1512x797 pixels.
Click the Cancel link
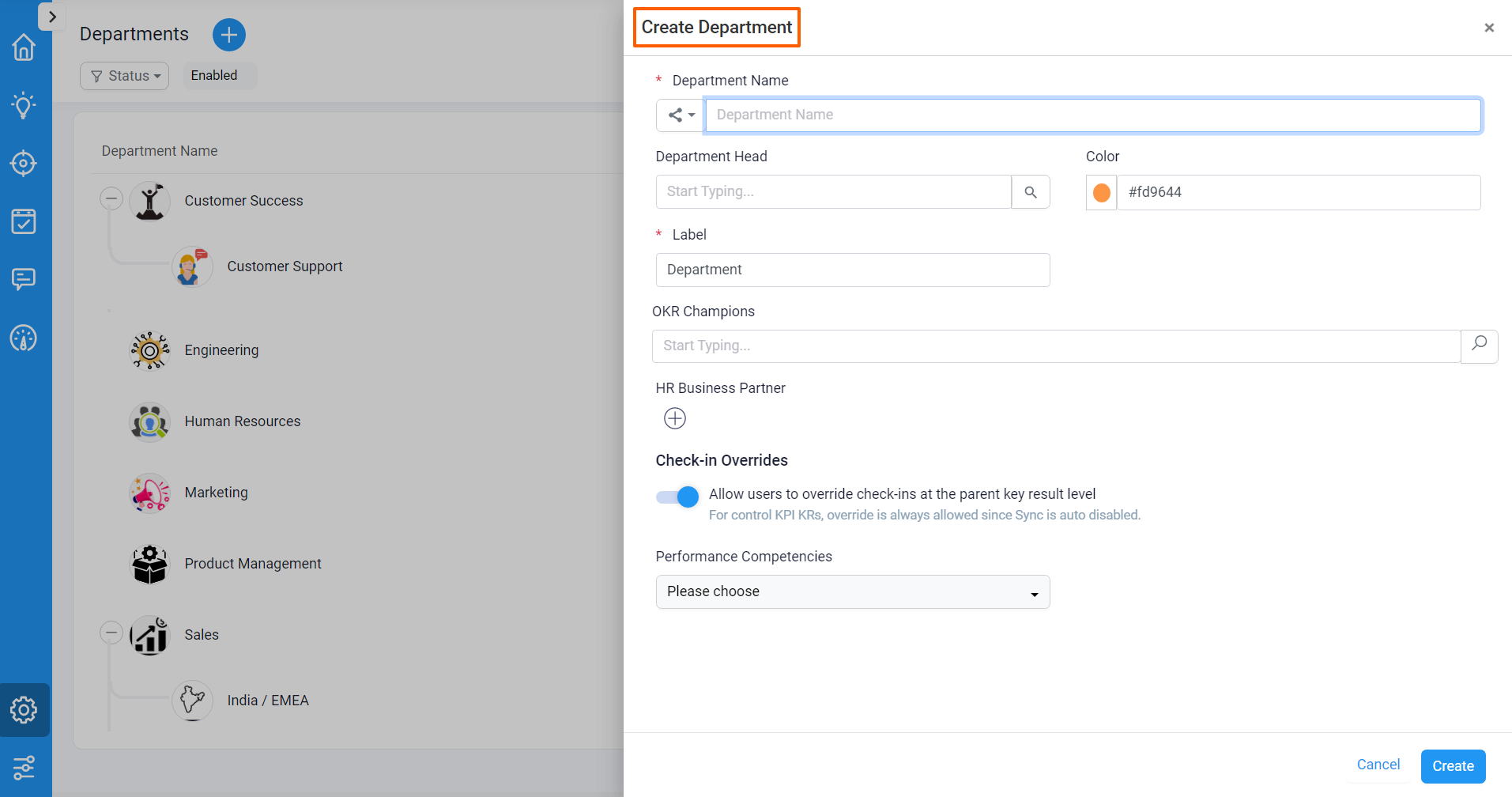point(1378,765)
